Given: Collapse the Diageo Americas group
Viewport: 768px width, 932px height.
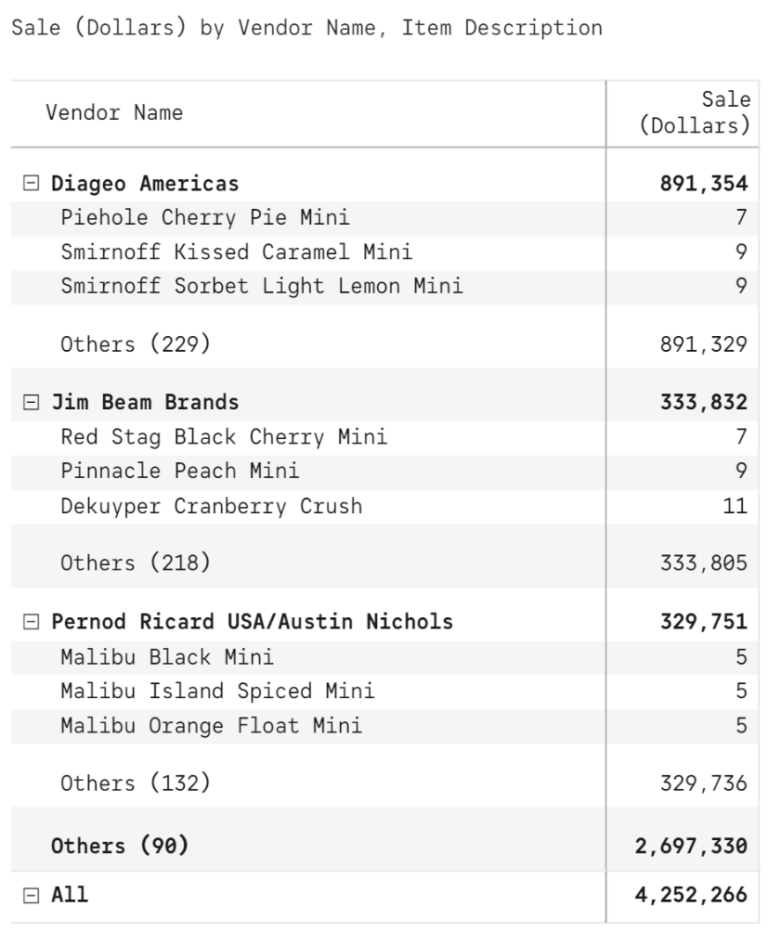Looking at the screenshot, I should pyautogui.click(x=31, y=184).
